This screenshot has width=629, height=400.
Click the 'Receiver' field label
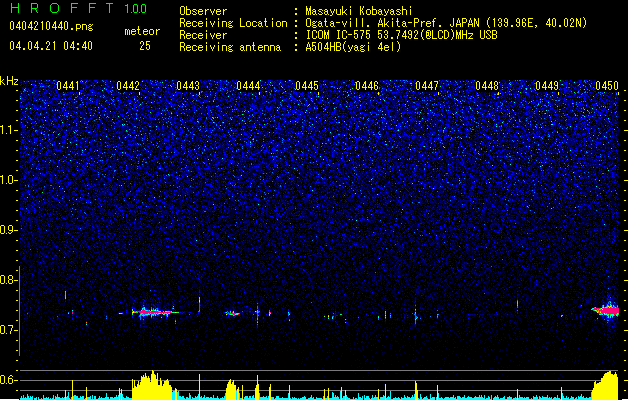click(203, 35)
